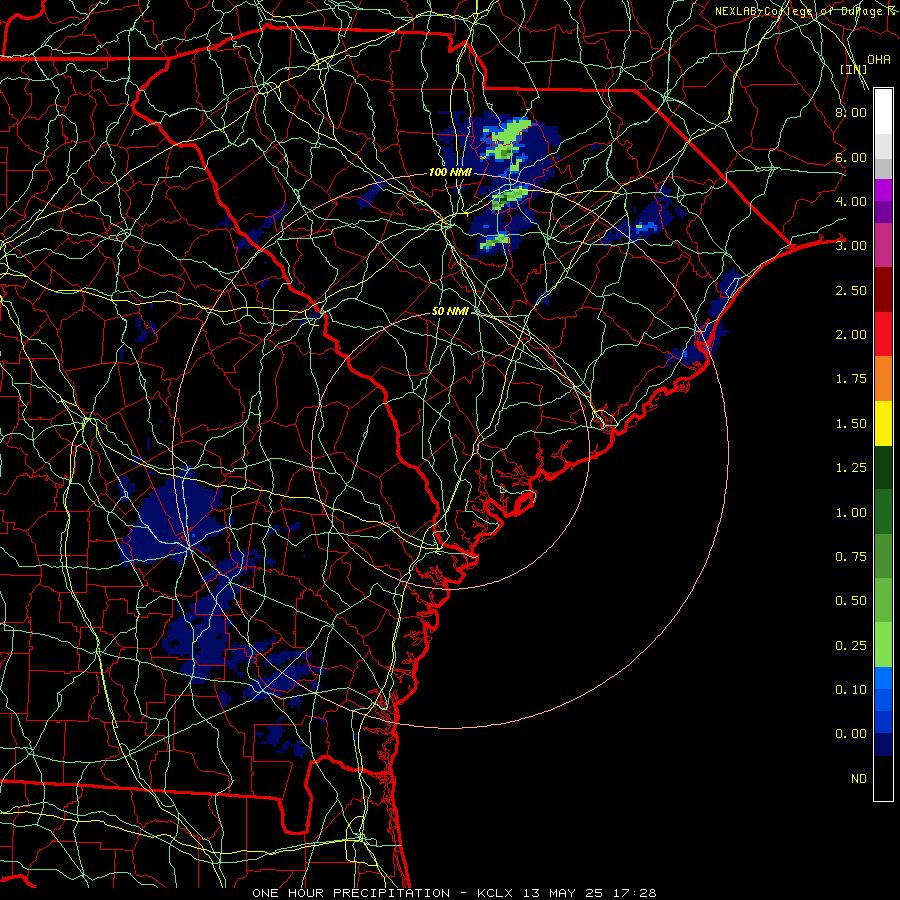Click the "KCLX" radar site identifier
The image size is (900, 900).
point(494,893)
